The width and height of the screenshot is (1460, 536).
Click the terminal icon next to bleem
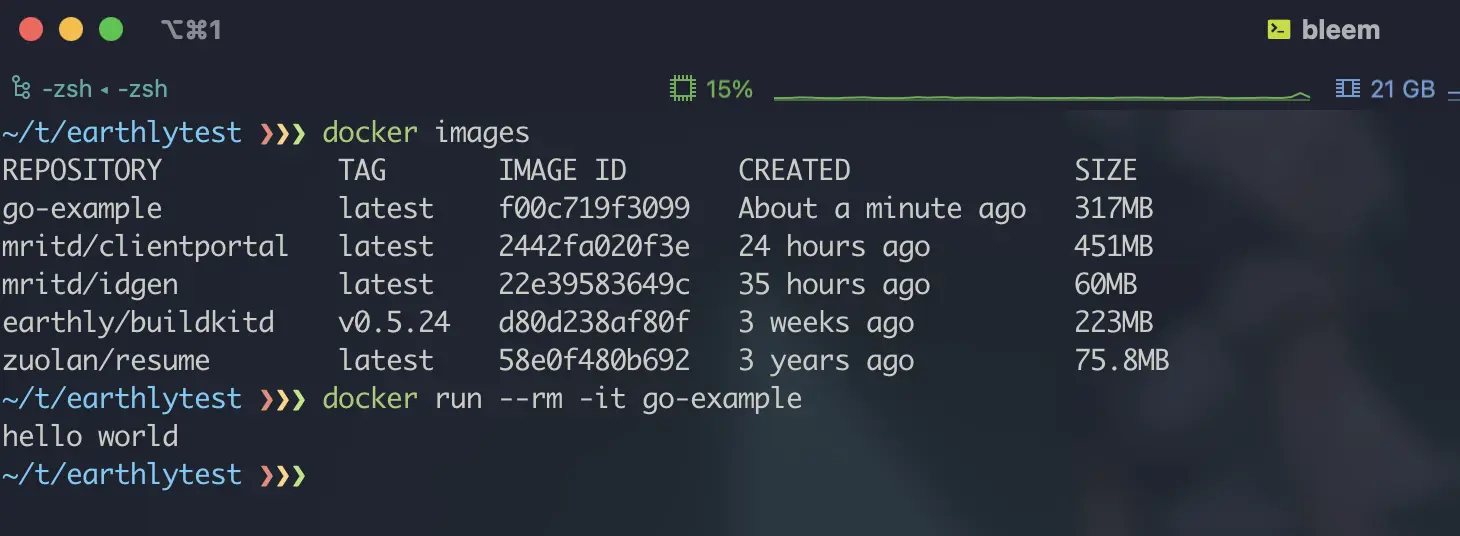(1278, 29)
